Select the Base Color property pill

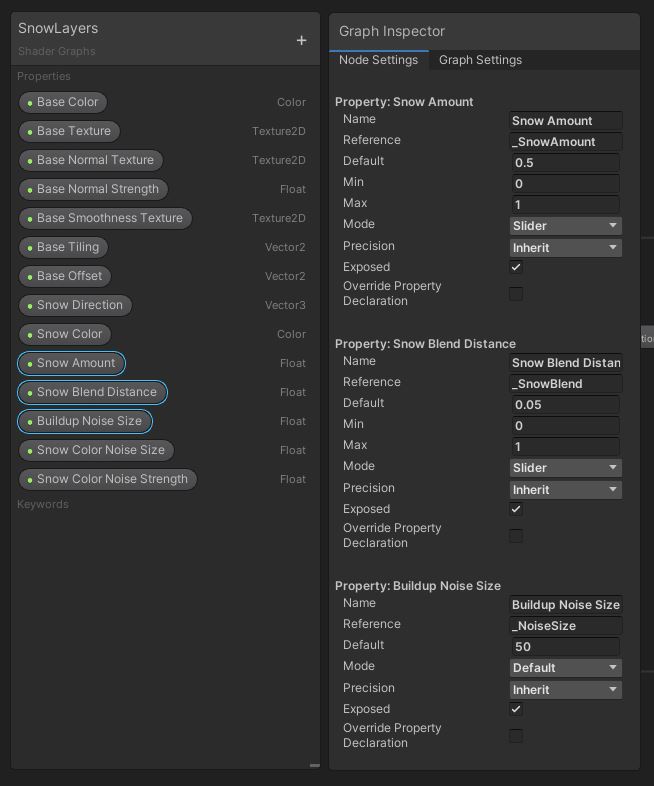pyautogui.click(x=63, y=102)
